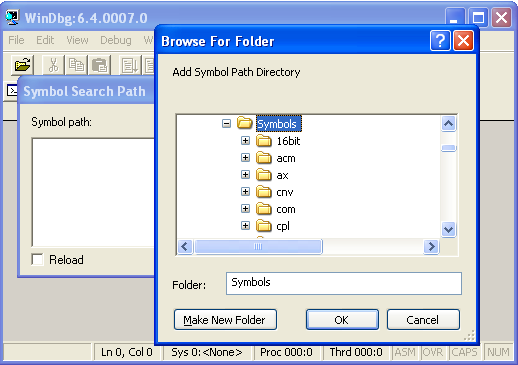
Task: Click the Cut scissors toolbar icon
Action: point(53,65)
